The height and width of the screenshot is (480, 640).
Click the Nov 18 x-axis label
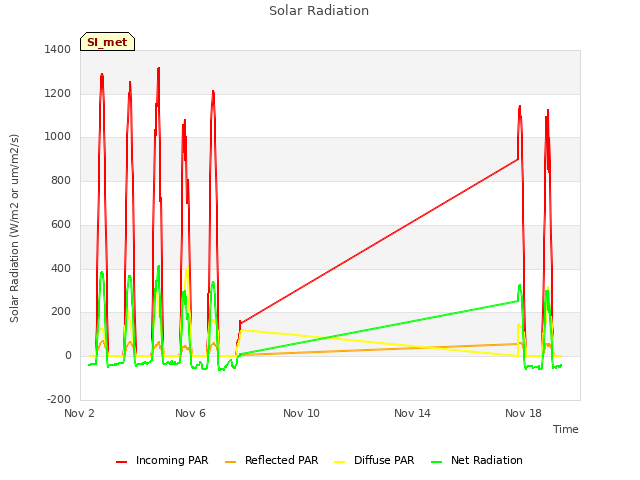[x=523, y=413]
